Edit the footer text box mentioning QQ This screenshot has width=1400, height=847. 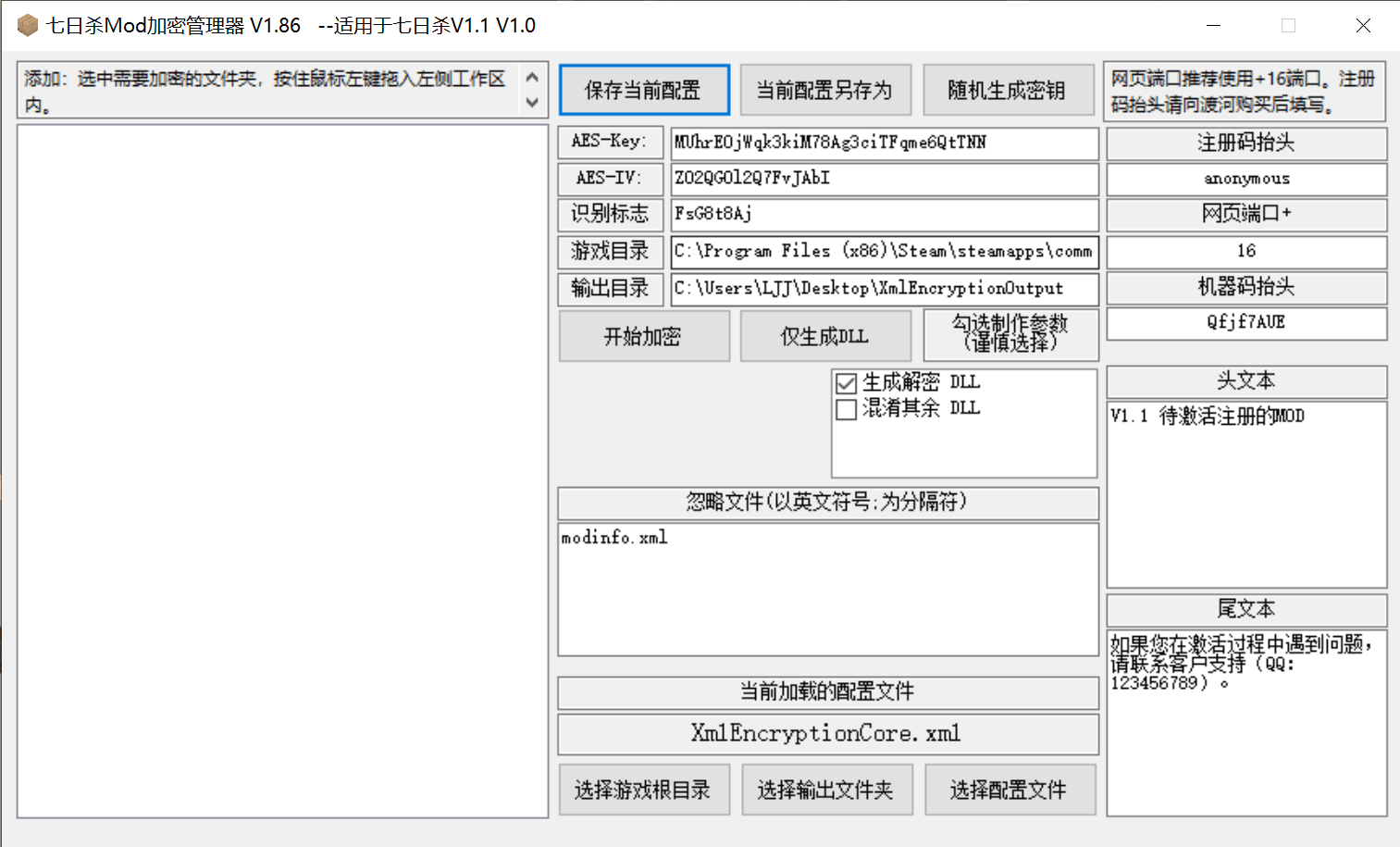pos(1246,722)
